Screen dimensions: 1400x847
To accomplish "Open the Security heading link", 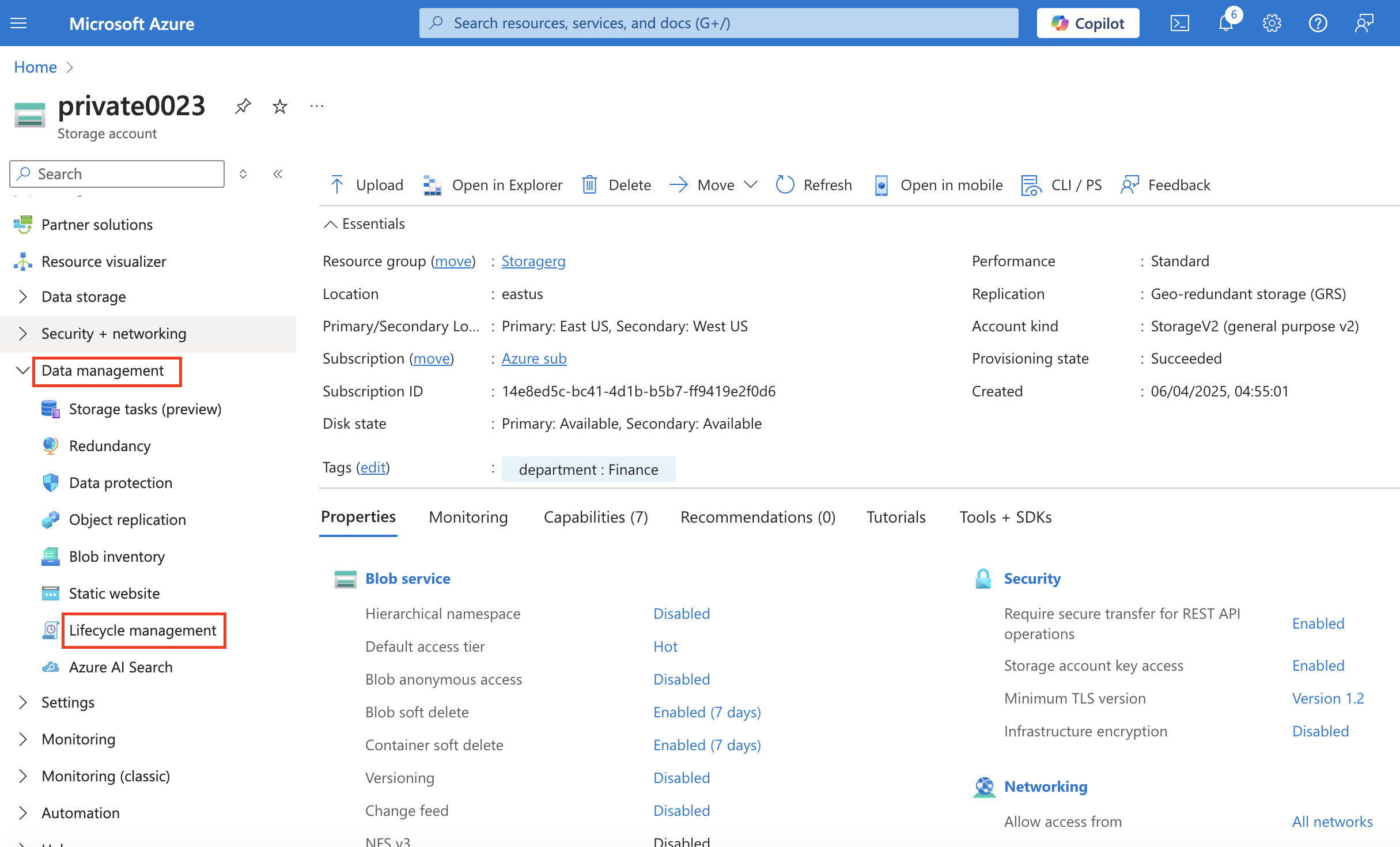I will pos(1032,578).
